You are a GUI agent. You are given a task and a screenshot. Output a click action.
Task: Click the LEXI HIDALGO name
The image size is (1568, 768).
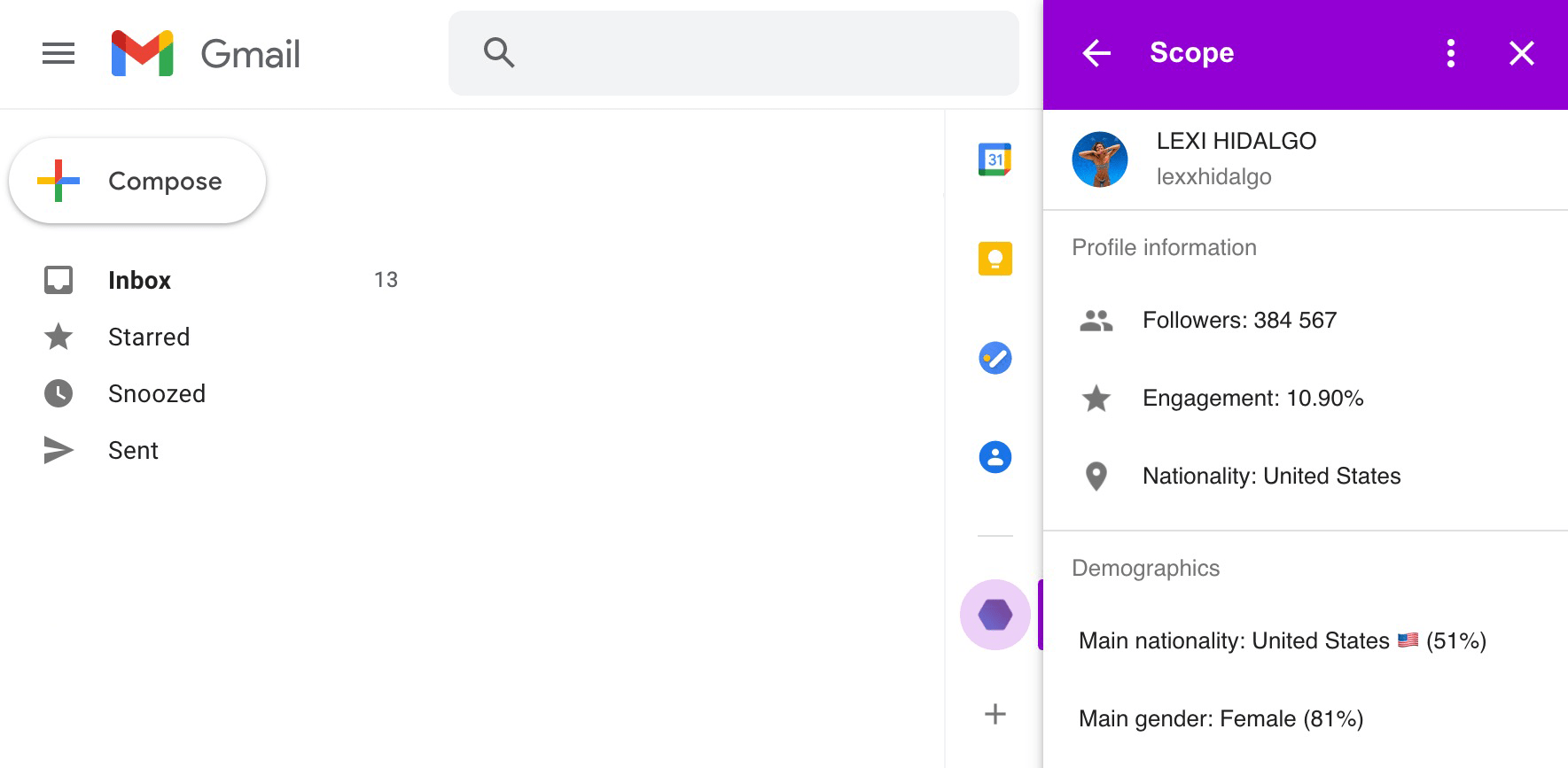[1236, 141]
